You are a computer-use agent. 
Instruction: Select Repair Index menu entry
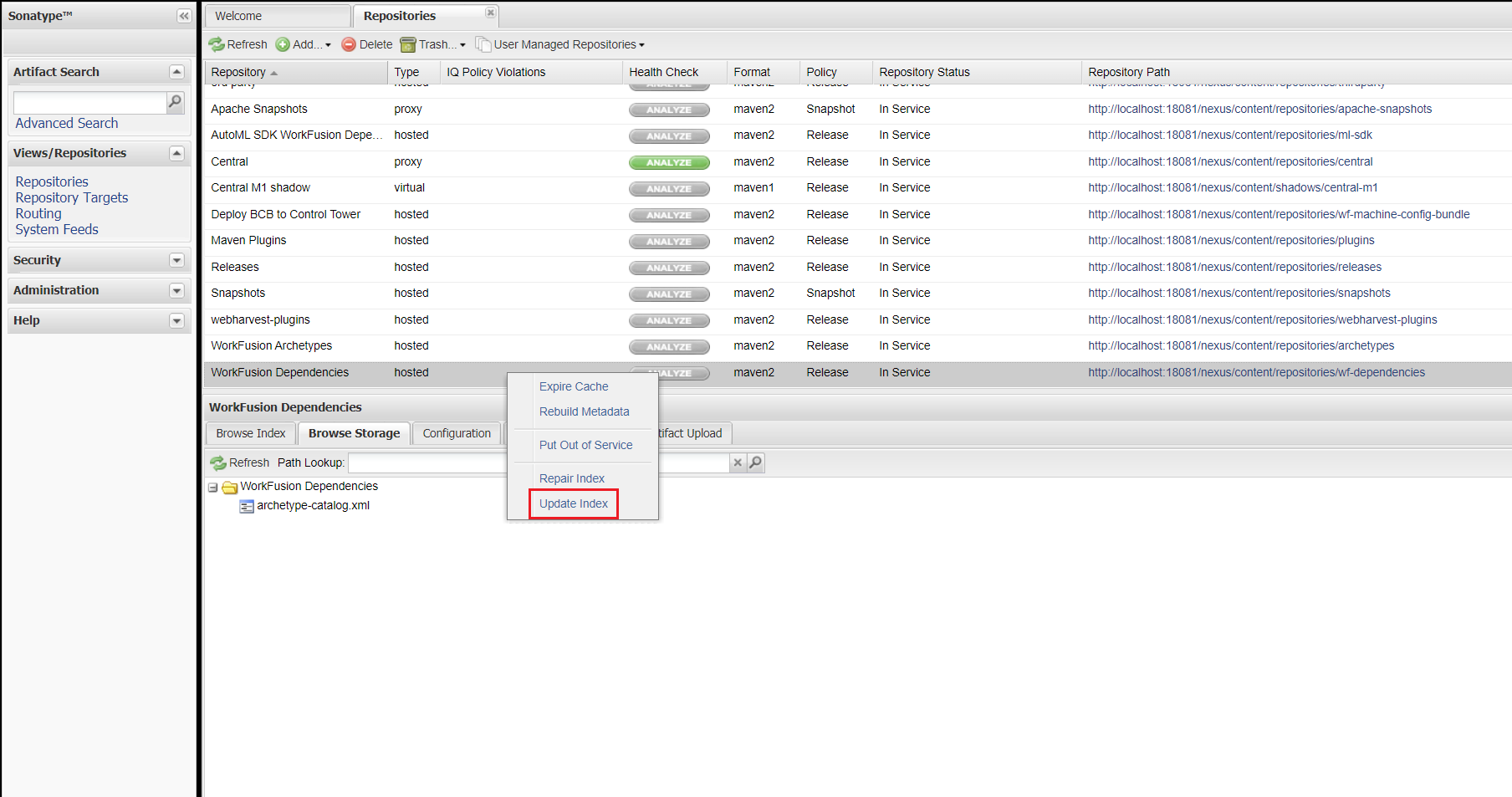coord(572,478)
